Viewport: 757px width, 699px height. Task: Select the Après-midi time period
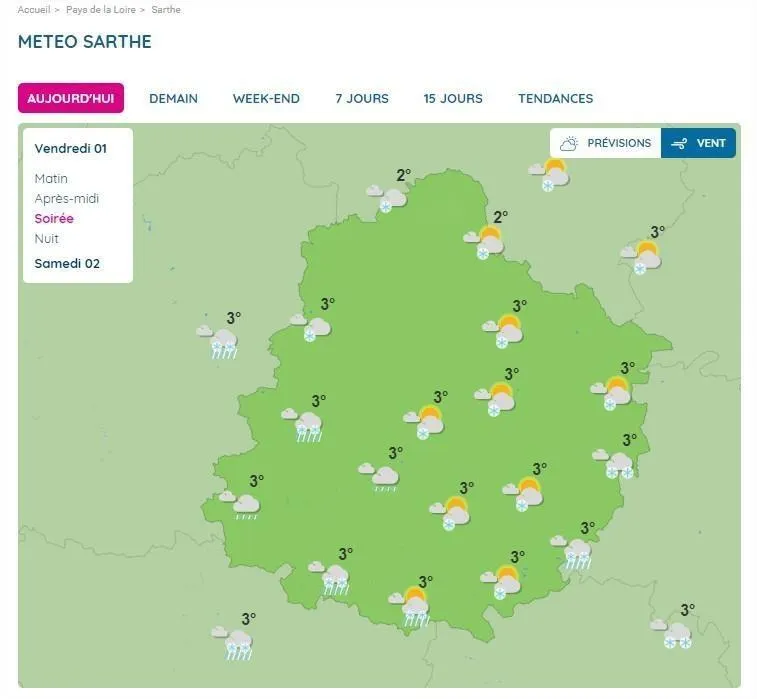coord(67,198)
